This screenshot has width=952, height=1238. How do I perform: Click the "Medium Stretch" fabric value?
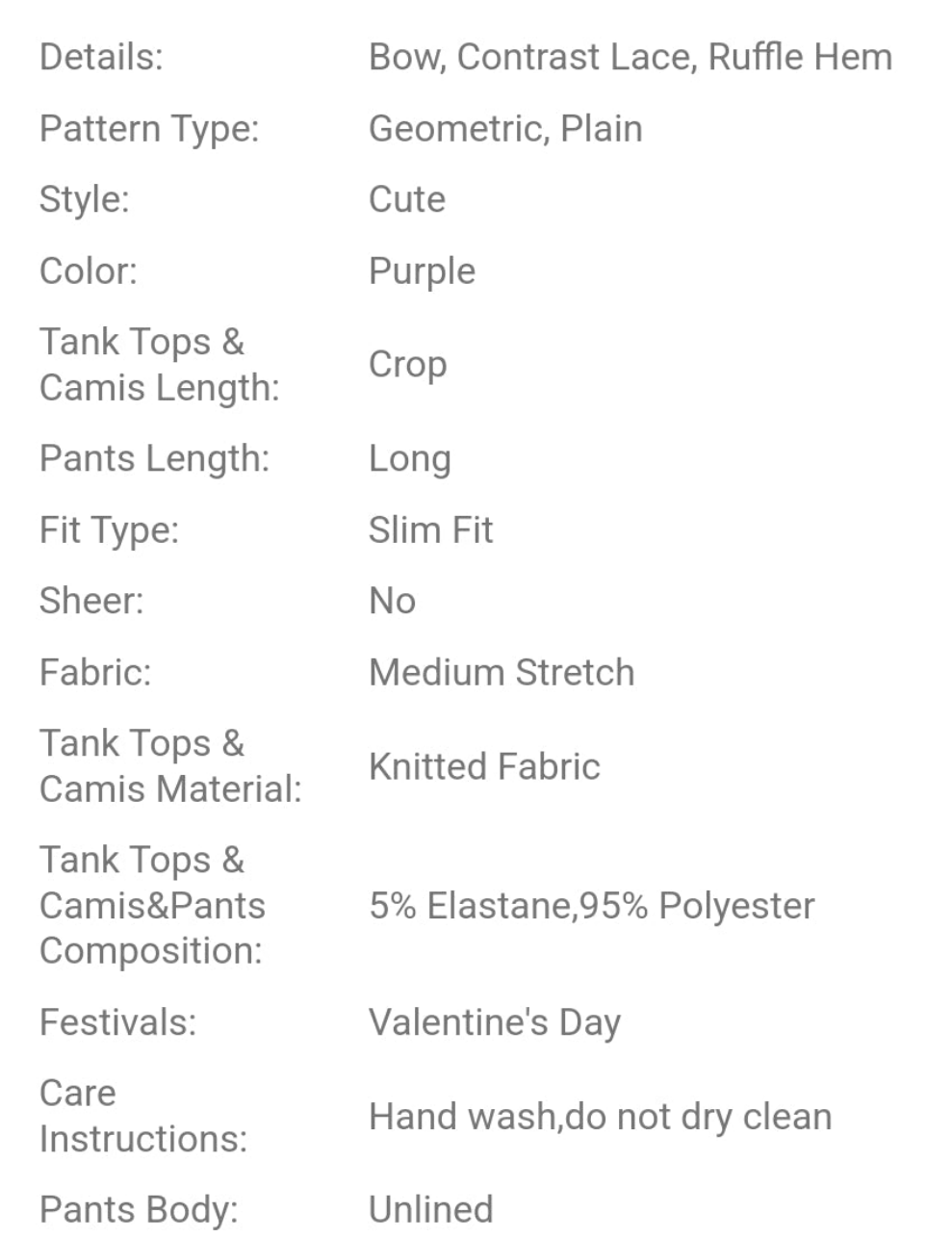tap(502, 672)
